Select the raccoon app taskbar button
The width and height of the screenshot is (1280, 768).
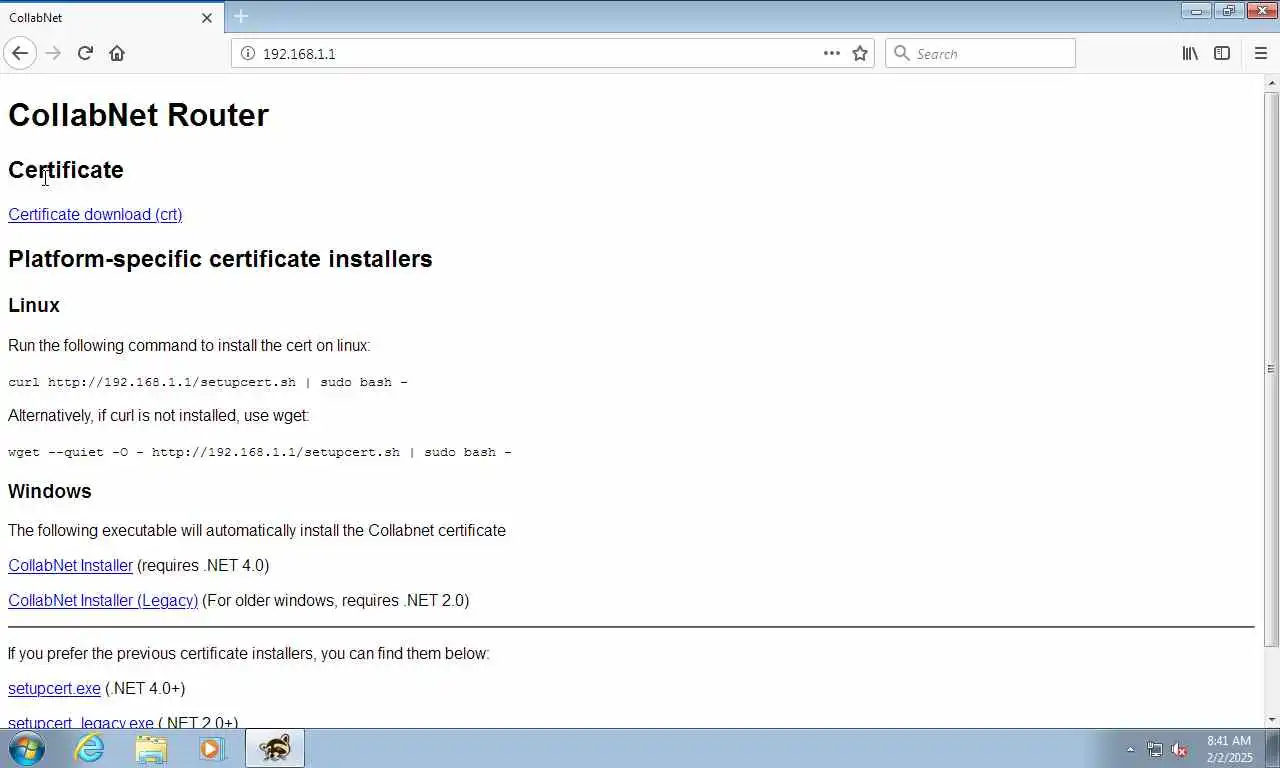click(x=274, y=748)
